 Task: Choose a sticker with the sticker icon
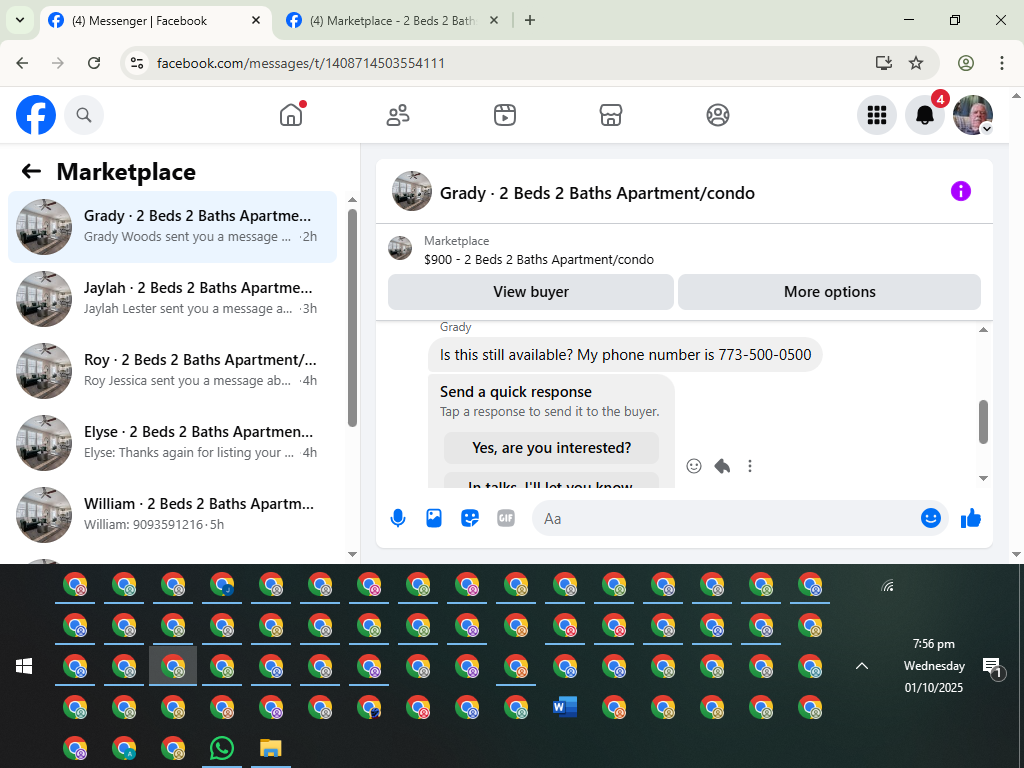(470, 519)
